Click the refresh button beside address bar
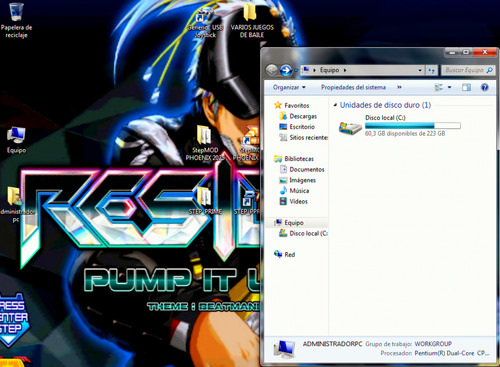The height and width of the screenshot is (367, 500). point(431,70)
